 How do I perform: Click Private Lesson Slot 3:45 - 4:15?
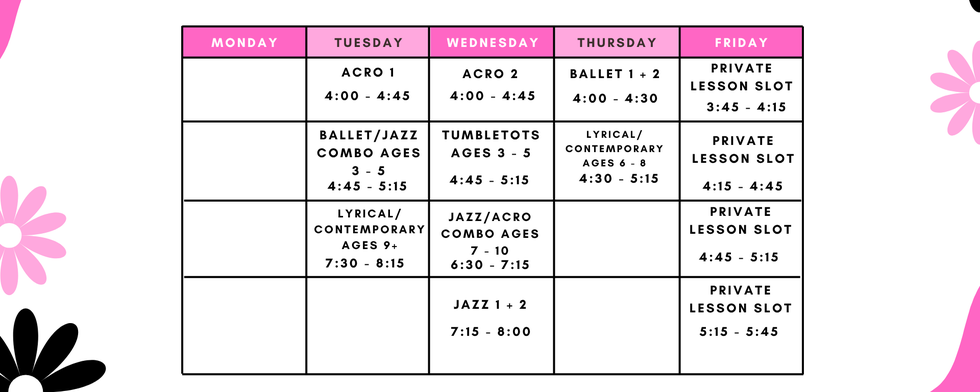pyautogui.click(x=741, y=89)
